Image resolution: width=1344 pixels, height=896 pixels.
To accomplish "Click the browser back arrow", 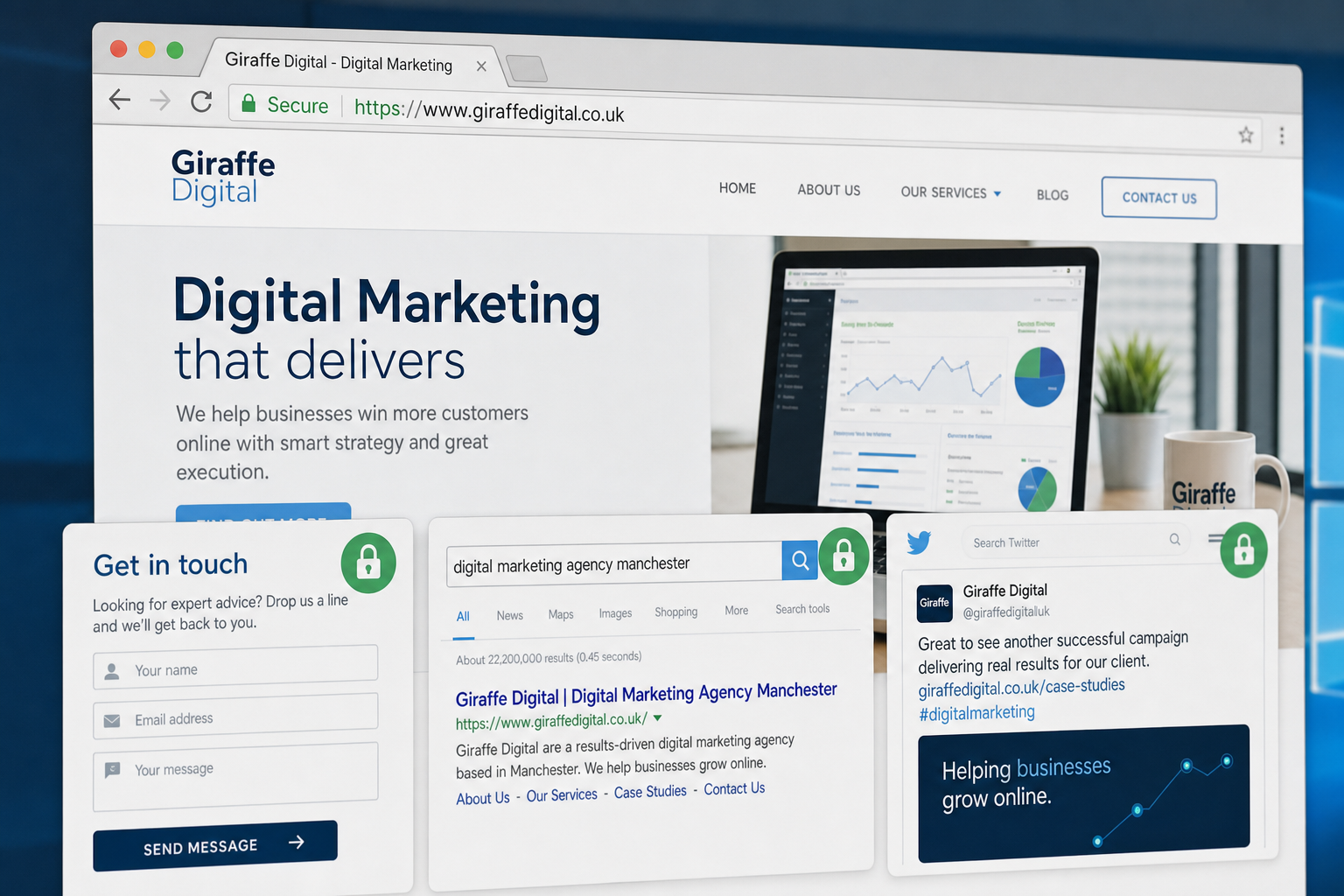I will (120, 99).
